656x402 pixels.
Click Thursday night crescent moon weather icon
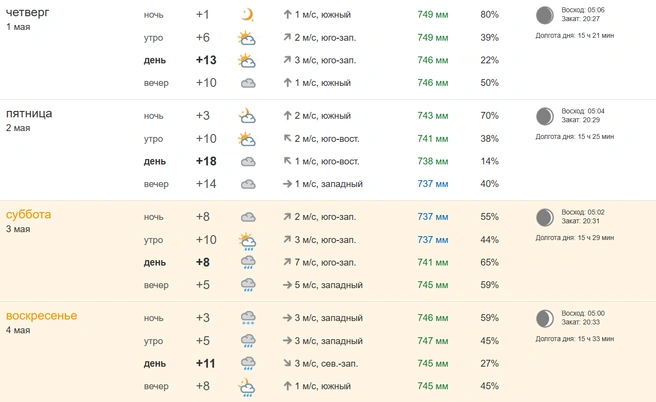[247, 15]
